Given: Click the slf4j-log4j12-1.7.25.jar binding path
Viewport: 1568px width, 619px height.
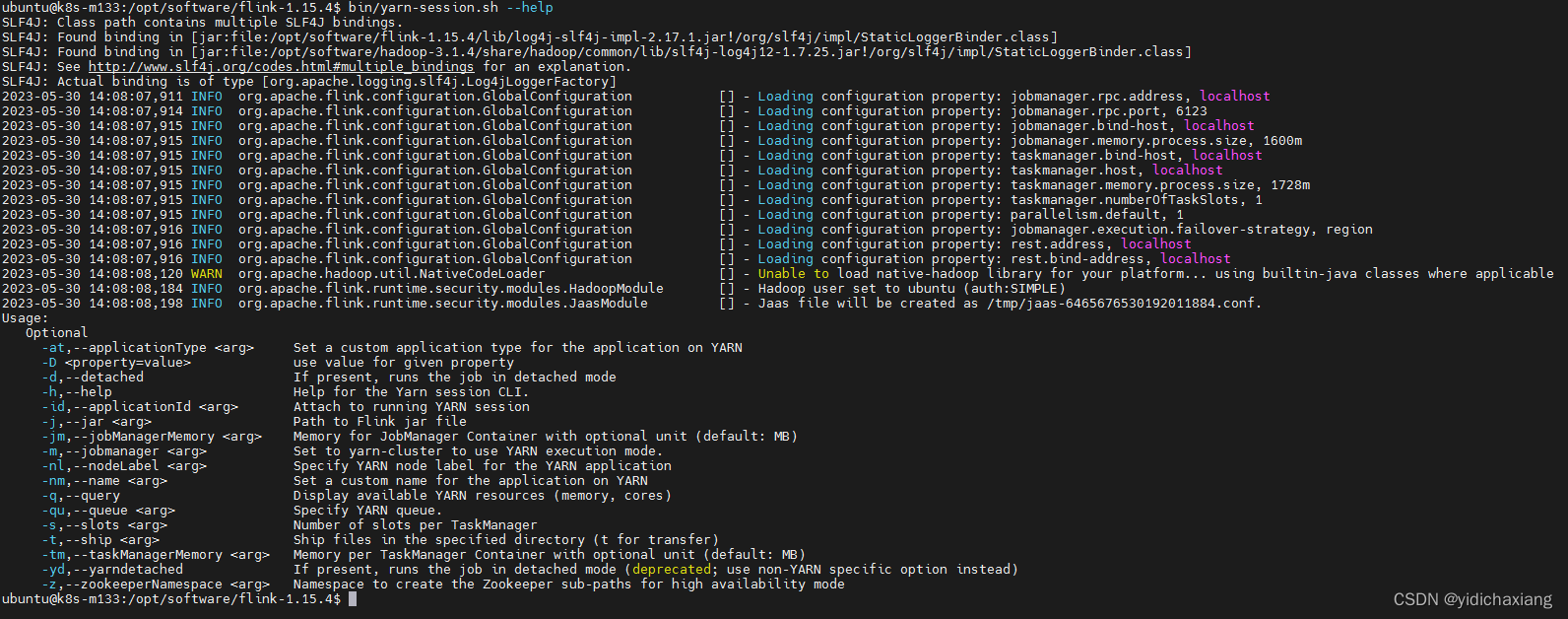Looking at the screenshot, I should [691, 52].
